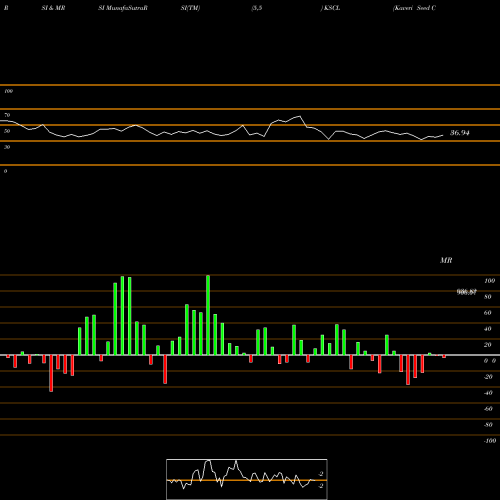This screenshot has height=500, width=500.
Task: Open the mini overview chart thumbnail
Action: click(247, 479)
